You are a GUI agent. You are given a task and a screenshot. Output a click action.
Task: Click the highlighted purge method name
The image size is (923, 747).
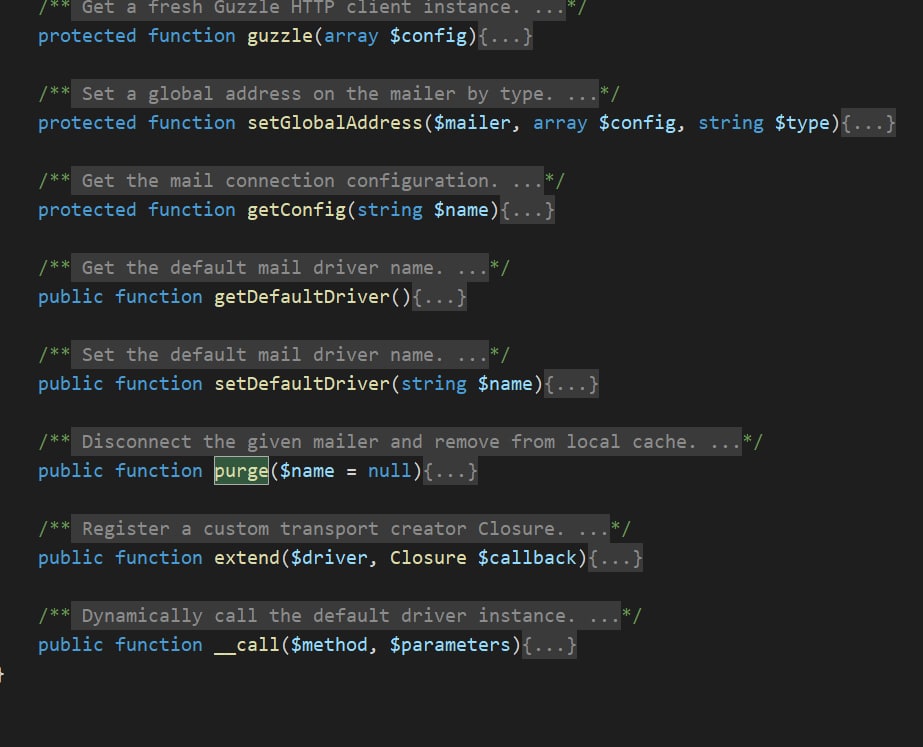click(241, 471)
